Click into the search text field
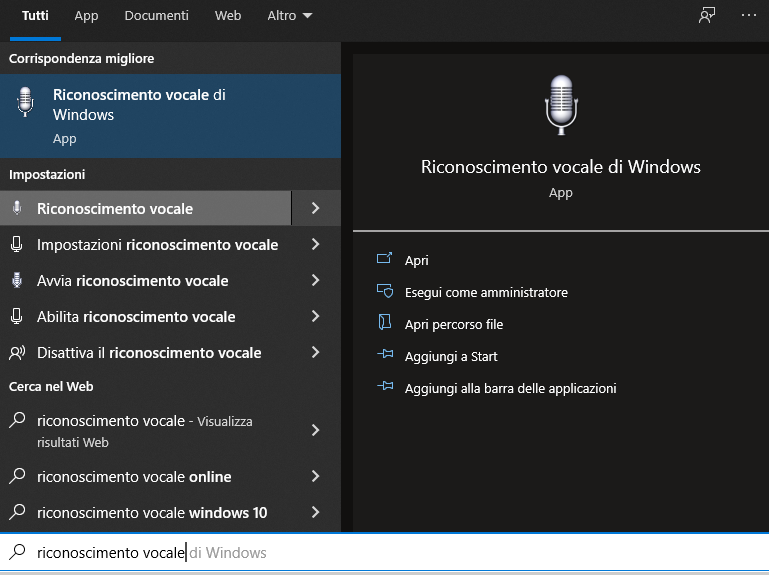Viewport: 769px width, 575px height. pos(384,552)
